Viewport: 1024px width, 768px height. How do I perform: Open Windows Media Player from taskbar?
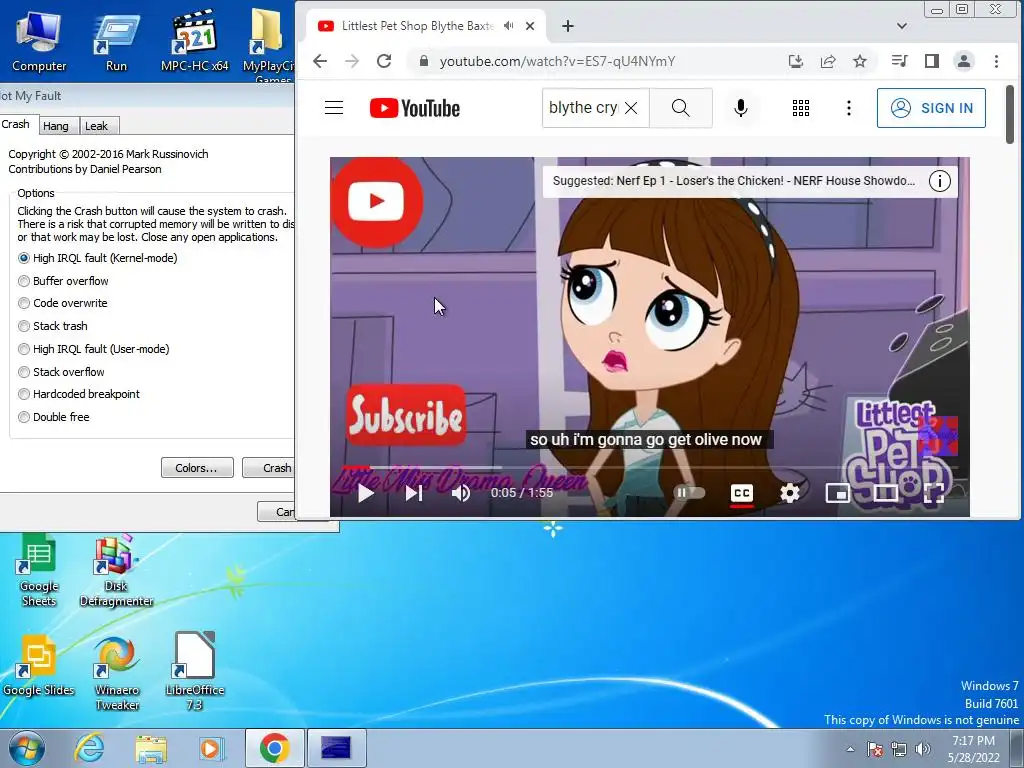pos(211,748)
